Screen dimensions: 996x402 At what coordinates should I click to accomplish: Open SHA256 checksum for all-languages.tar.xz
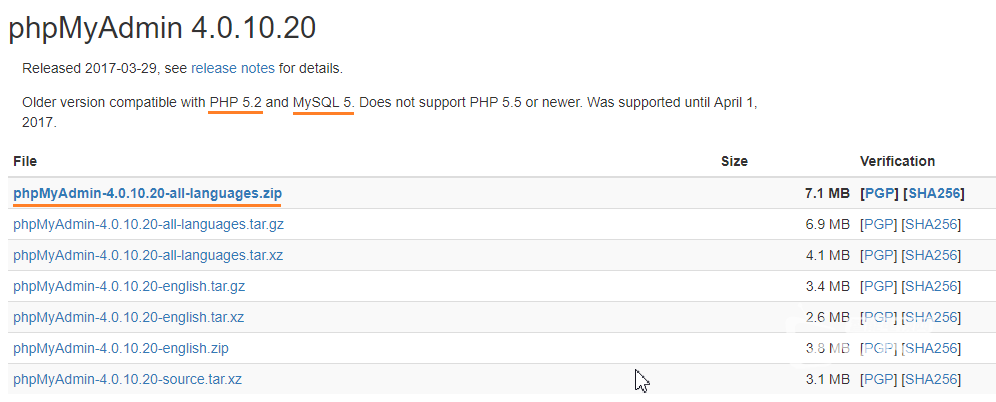pos(932,255)
